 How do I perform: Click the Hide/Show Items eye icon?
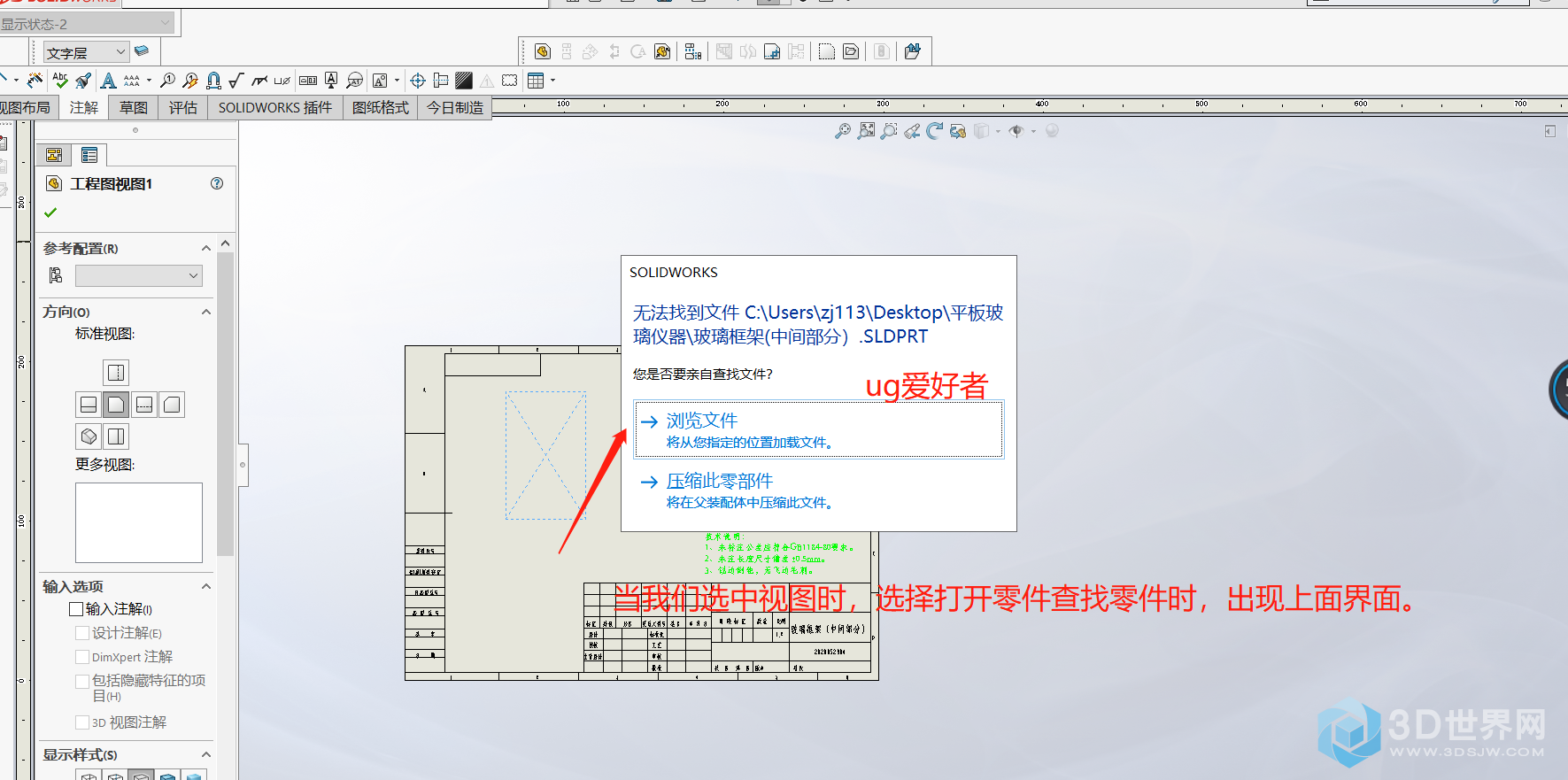point(1016,131)
